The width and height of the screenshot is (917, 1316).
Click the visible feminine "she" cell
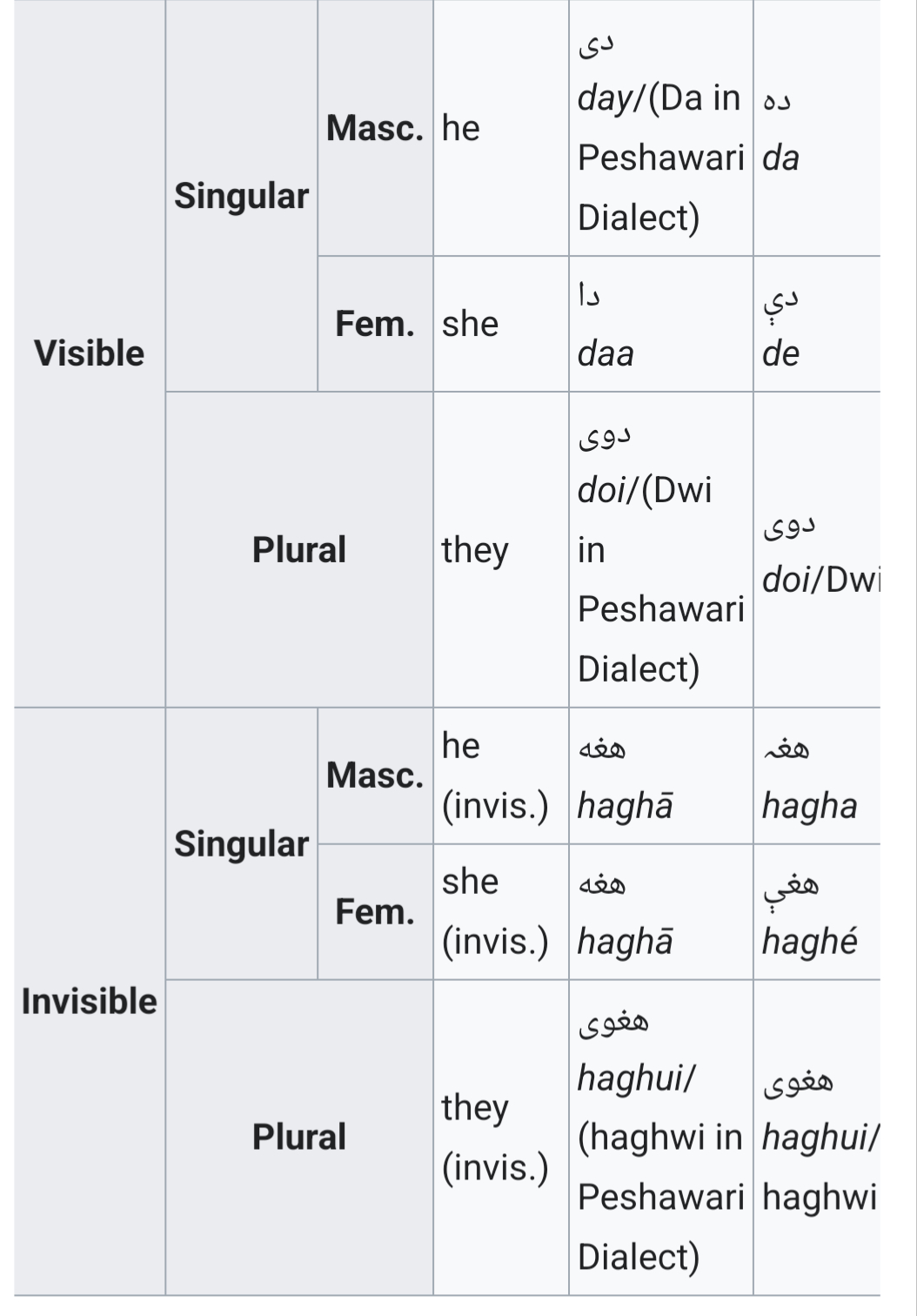(x=500, y=324)
